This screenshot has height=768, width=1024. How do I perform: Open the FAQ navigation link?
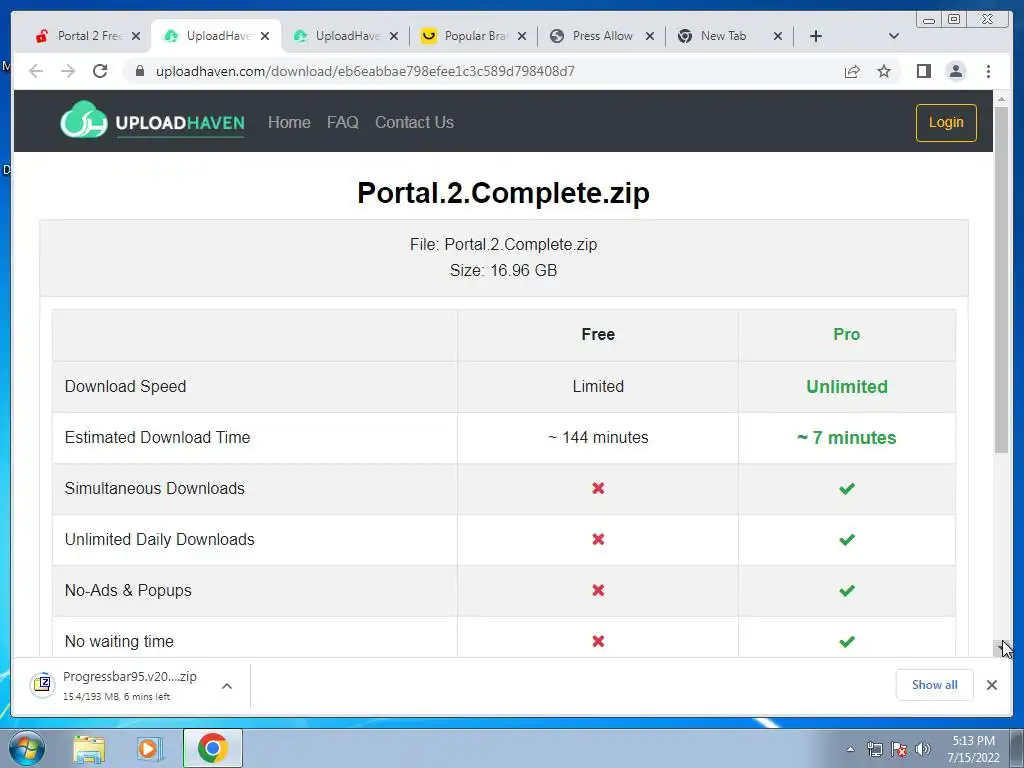[x=342, y=122]
